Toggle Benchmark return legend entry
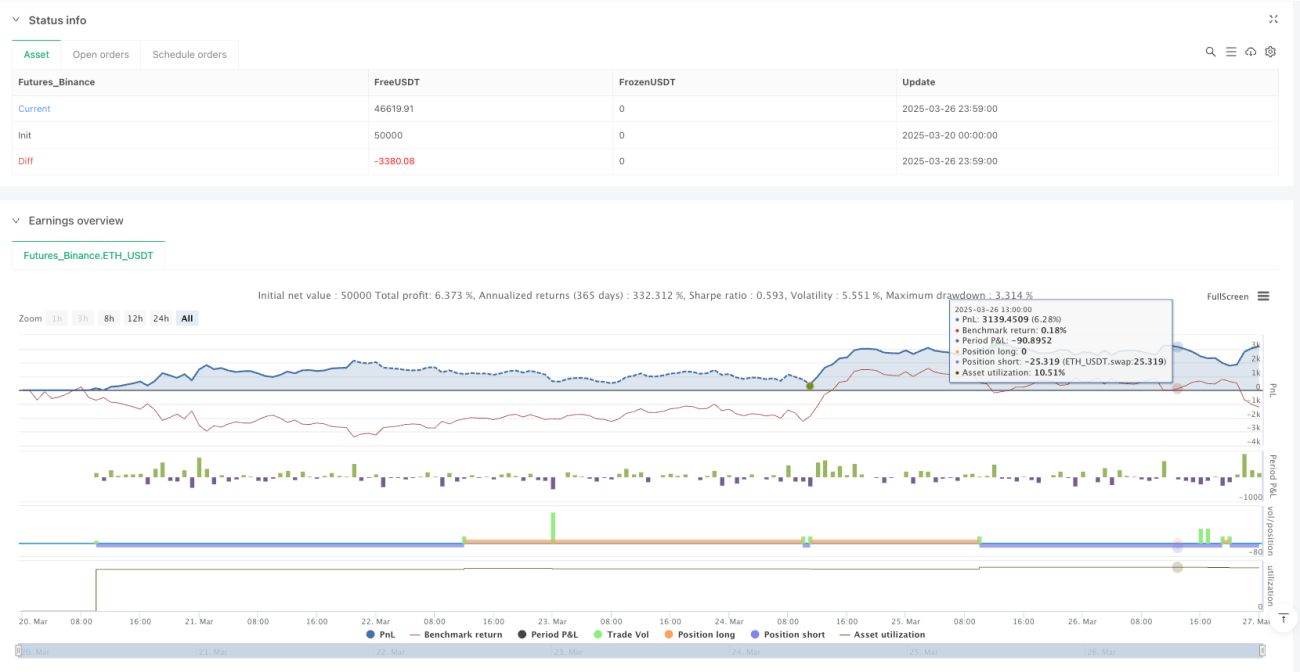 455,634
